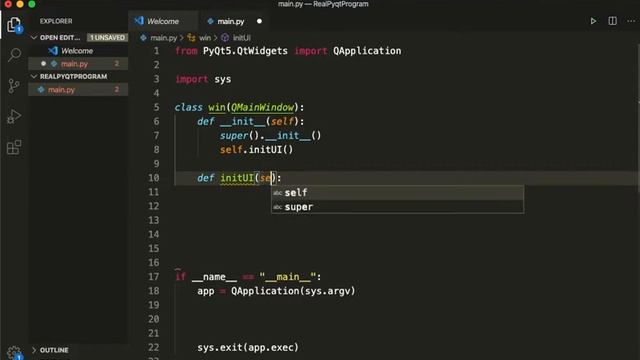
Task: Click the import sys statement
Action: [203, 79]
